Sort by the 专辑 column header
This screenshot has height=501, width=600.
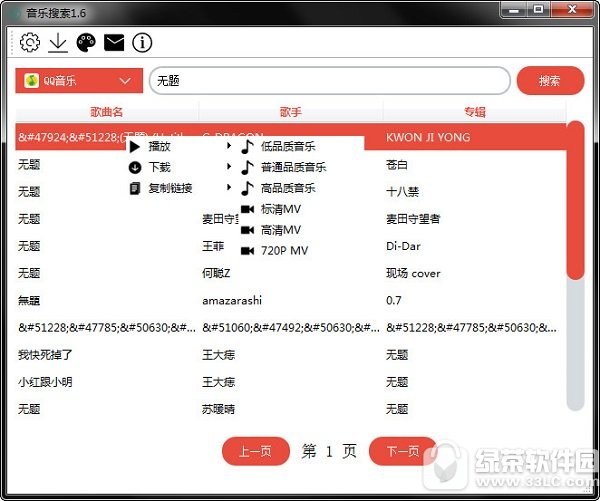(x=475, y=112)
